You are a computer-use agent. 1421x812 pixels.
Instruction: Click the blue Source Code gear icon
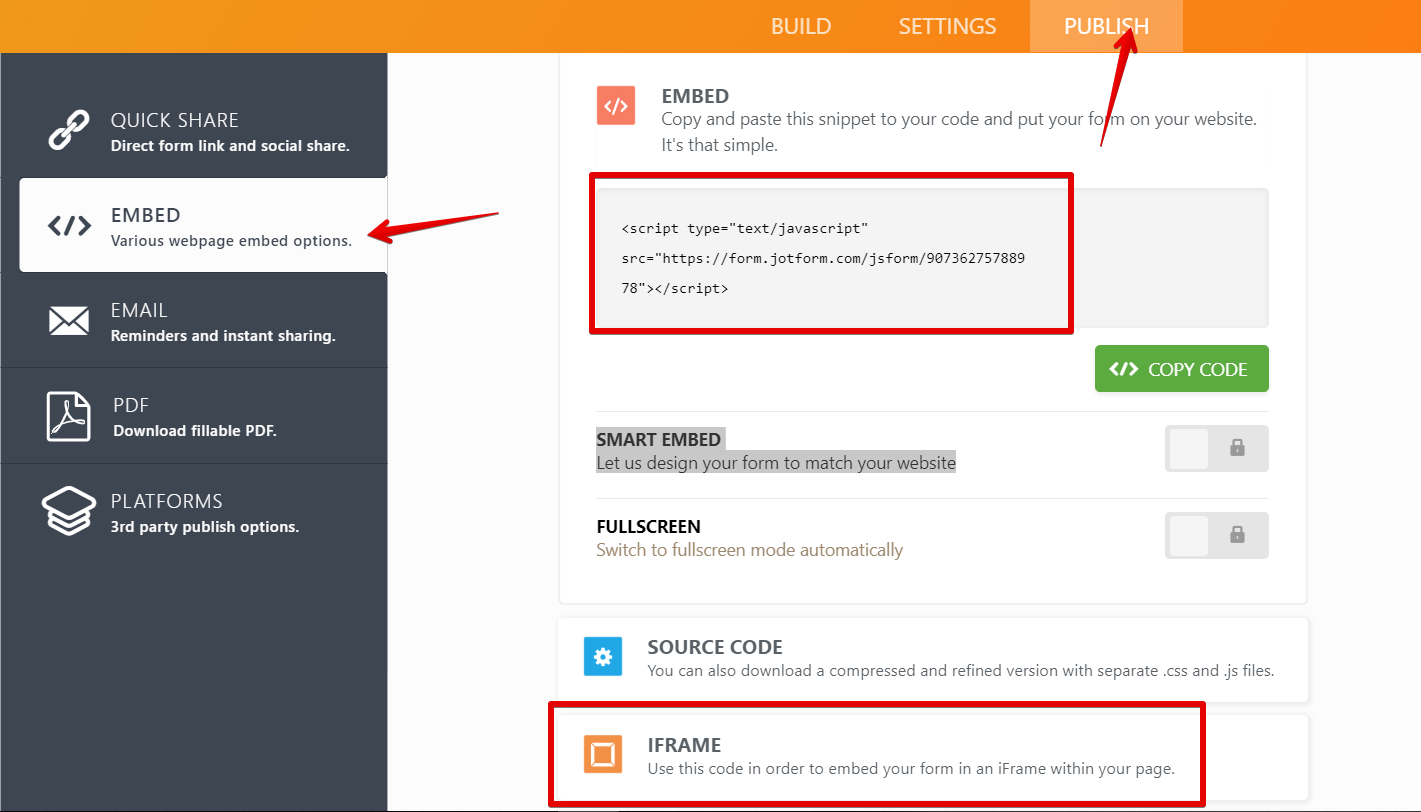(603, 657)
